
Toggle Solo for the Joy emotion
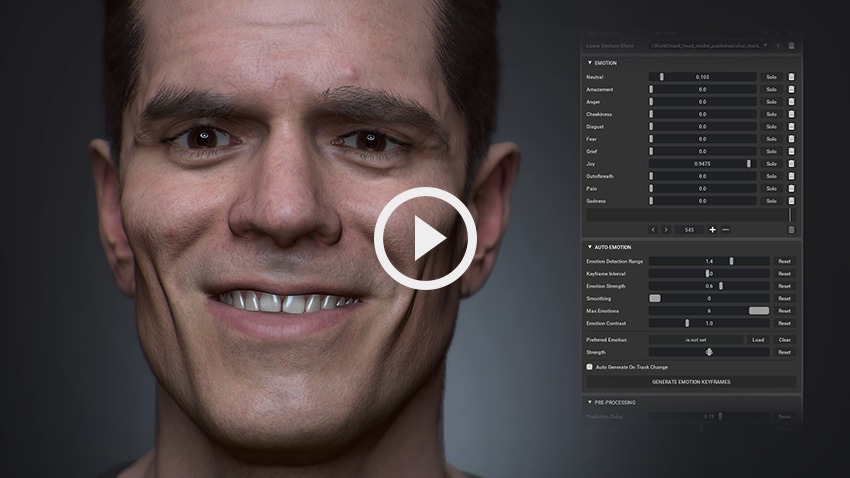[771, 164]
